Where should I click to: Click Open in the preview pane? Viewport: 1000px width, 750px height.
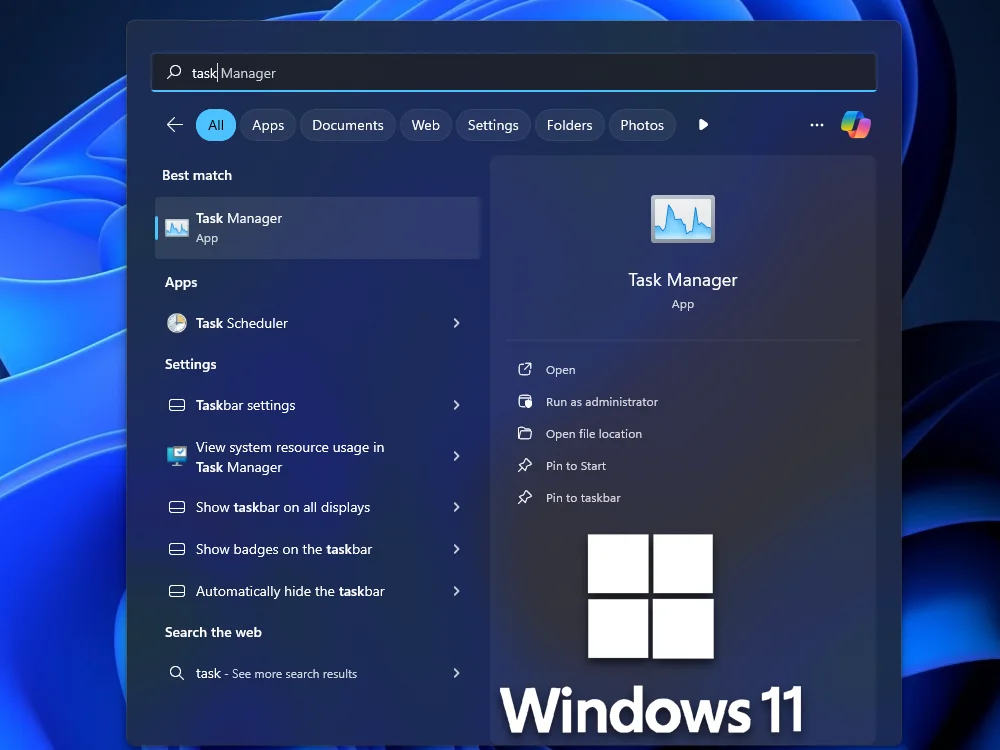coord(561,370)
